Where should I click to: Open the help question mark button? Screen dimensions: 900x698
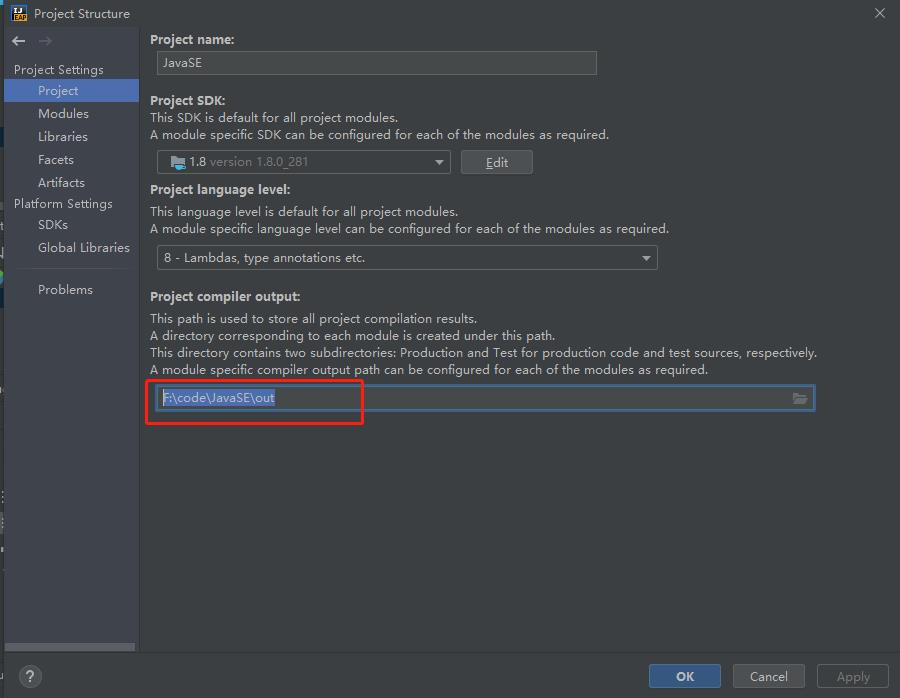(x=30, y=676)
